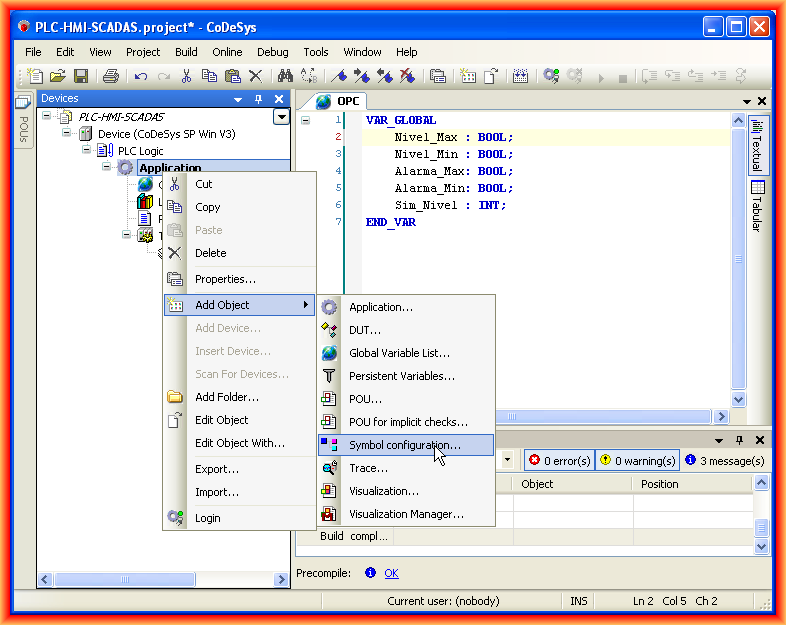Click the Undo arrow in the toolbar
Image resolution: width=786 pixels, height=625 pixels.
[141, 76]
